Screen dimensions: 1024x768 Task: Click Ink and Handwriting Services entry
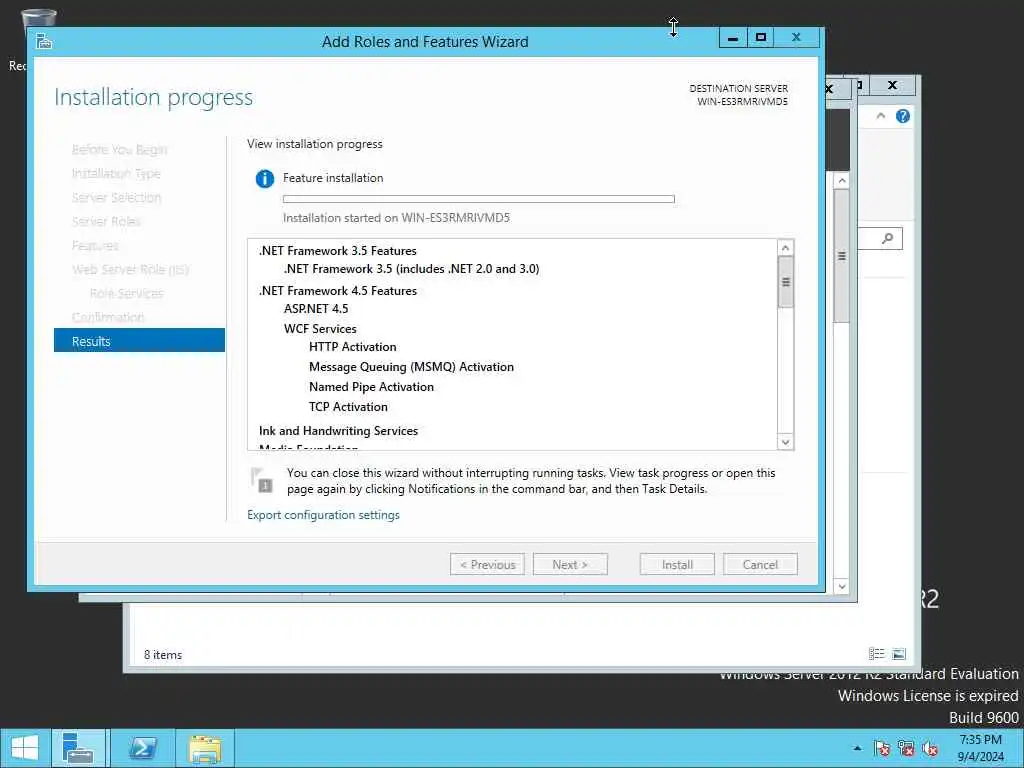(338, 431)
